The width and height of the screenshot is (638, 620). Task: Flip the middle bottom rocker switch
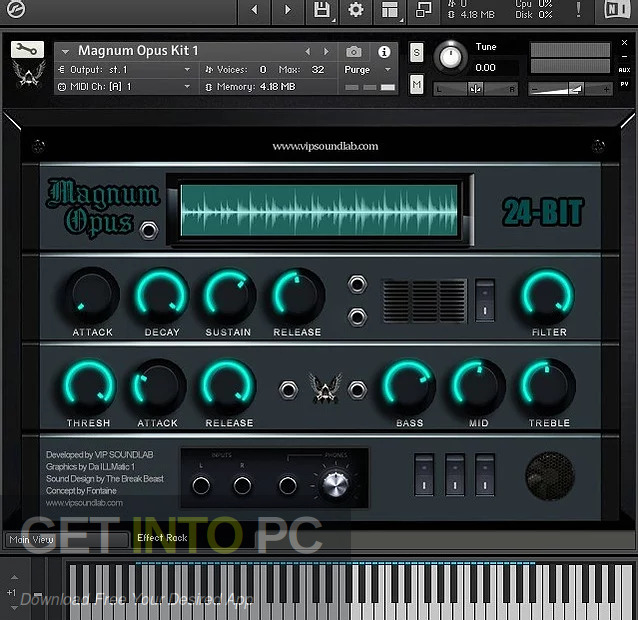tap(455, 475)
